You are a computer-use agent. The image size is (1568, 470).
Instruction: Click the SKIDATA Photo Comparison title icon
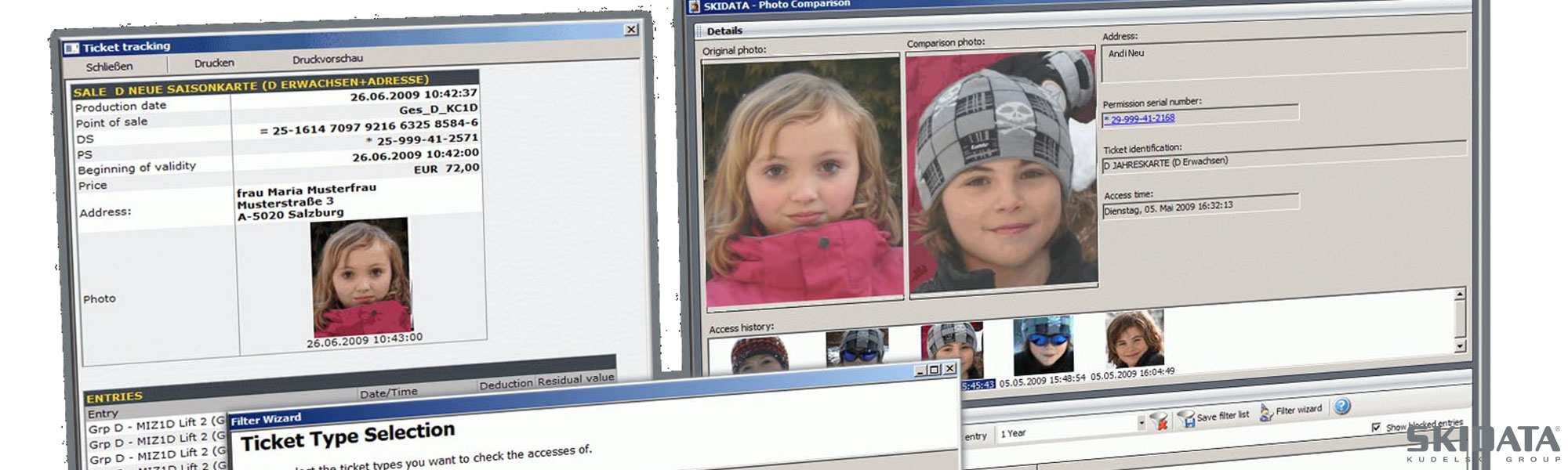[x=694, y=6]
